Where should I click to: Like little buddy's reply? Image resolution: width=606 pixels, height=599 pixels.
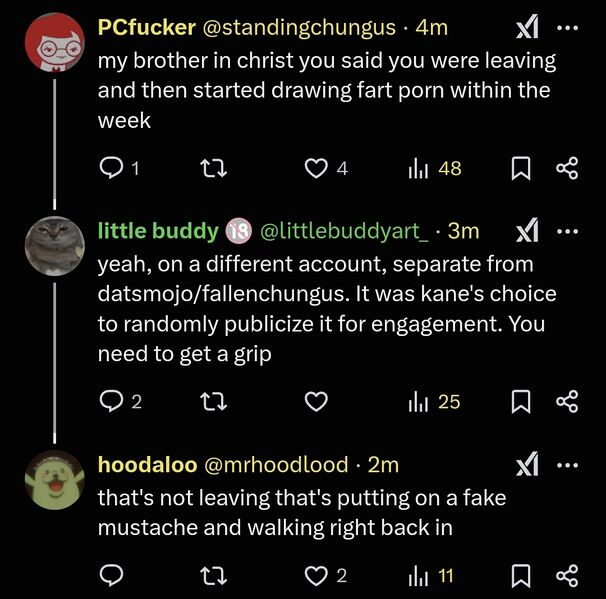click(317, 402)
